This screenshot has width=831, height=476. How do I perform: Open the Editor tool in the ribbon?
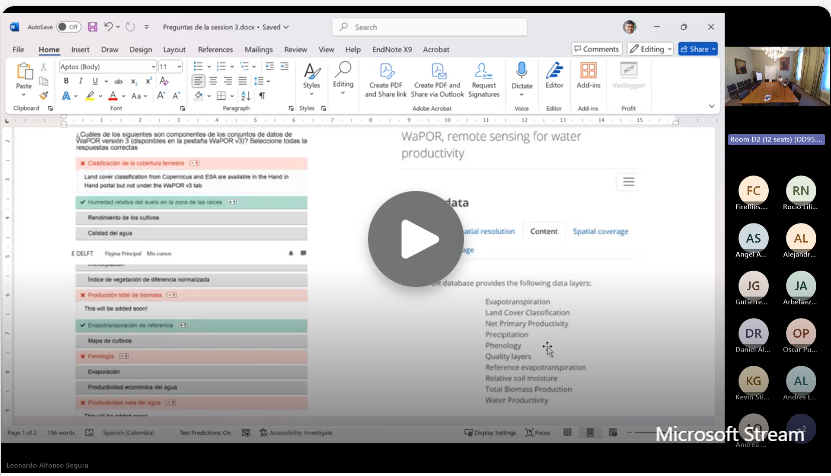click(554, 76)
